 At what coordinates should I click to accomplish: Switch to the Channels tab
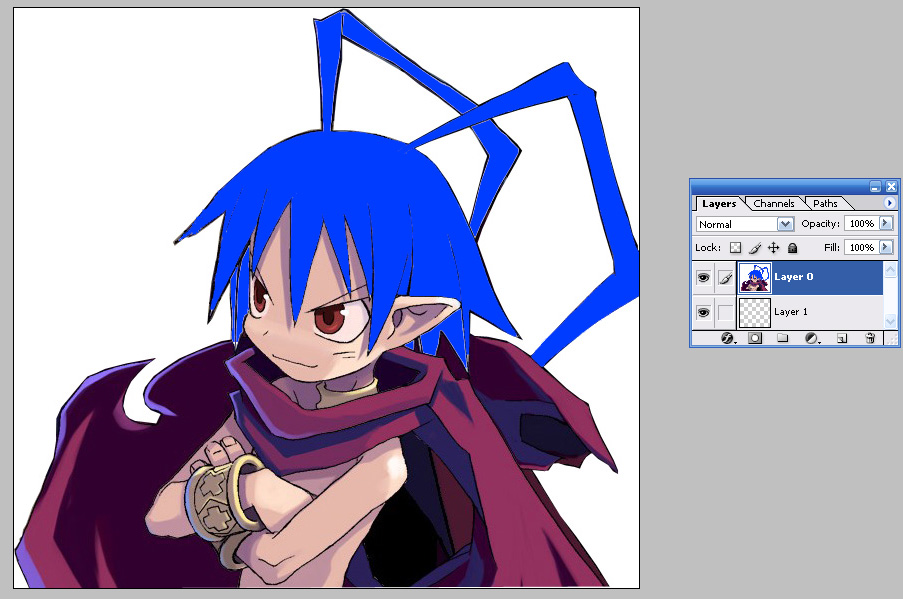pyautogui.click(x=773, y=203)
